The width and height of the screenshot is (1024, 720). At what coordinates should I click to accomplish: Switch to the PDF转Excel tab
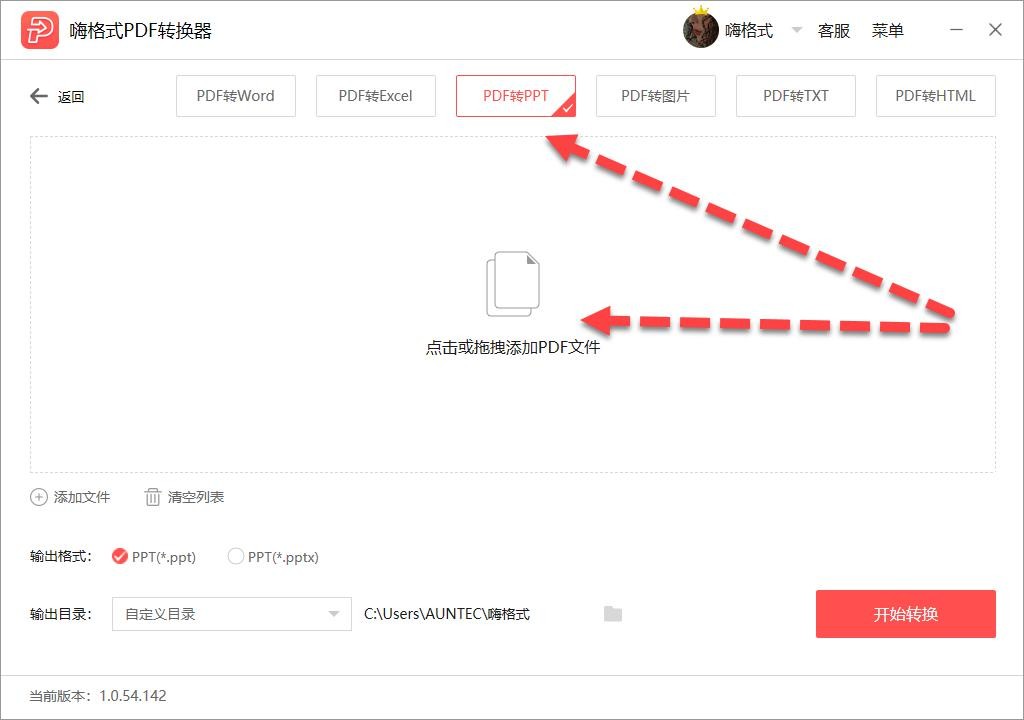click(376, 96)
